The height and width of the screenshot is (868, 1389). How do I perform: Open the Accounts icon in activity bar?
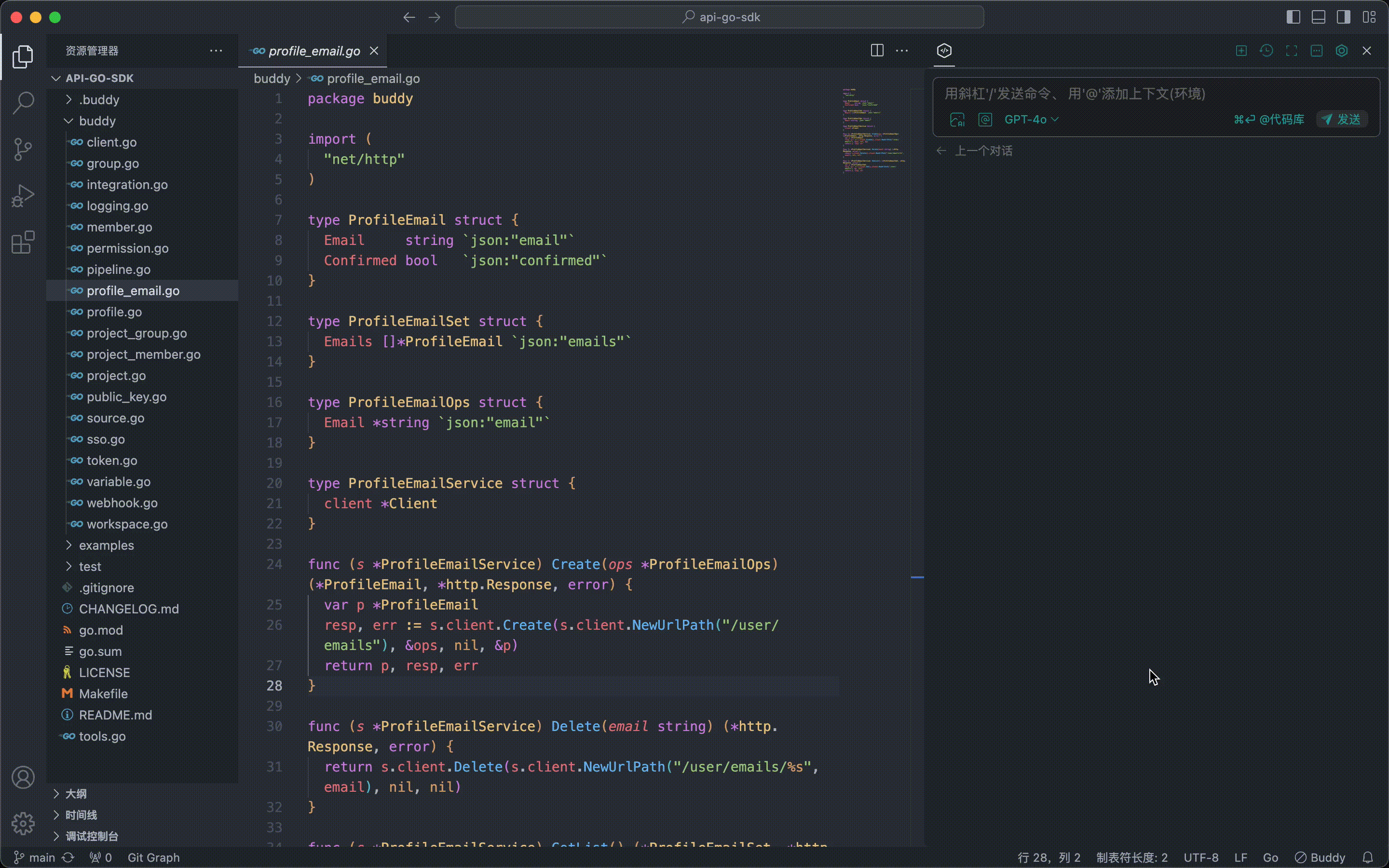pos(23,777)
